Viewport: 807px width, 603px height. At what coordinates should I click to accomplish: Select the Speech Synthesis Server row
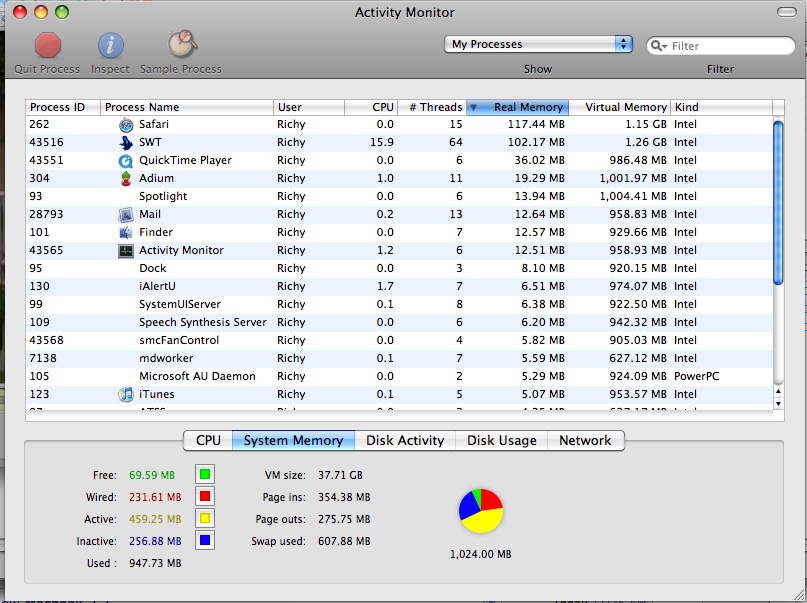(x=399, y=323)
